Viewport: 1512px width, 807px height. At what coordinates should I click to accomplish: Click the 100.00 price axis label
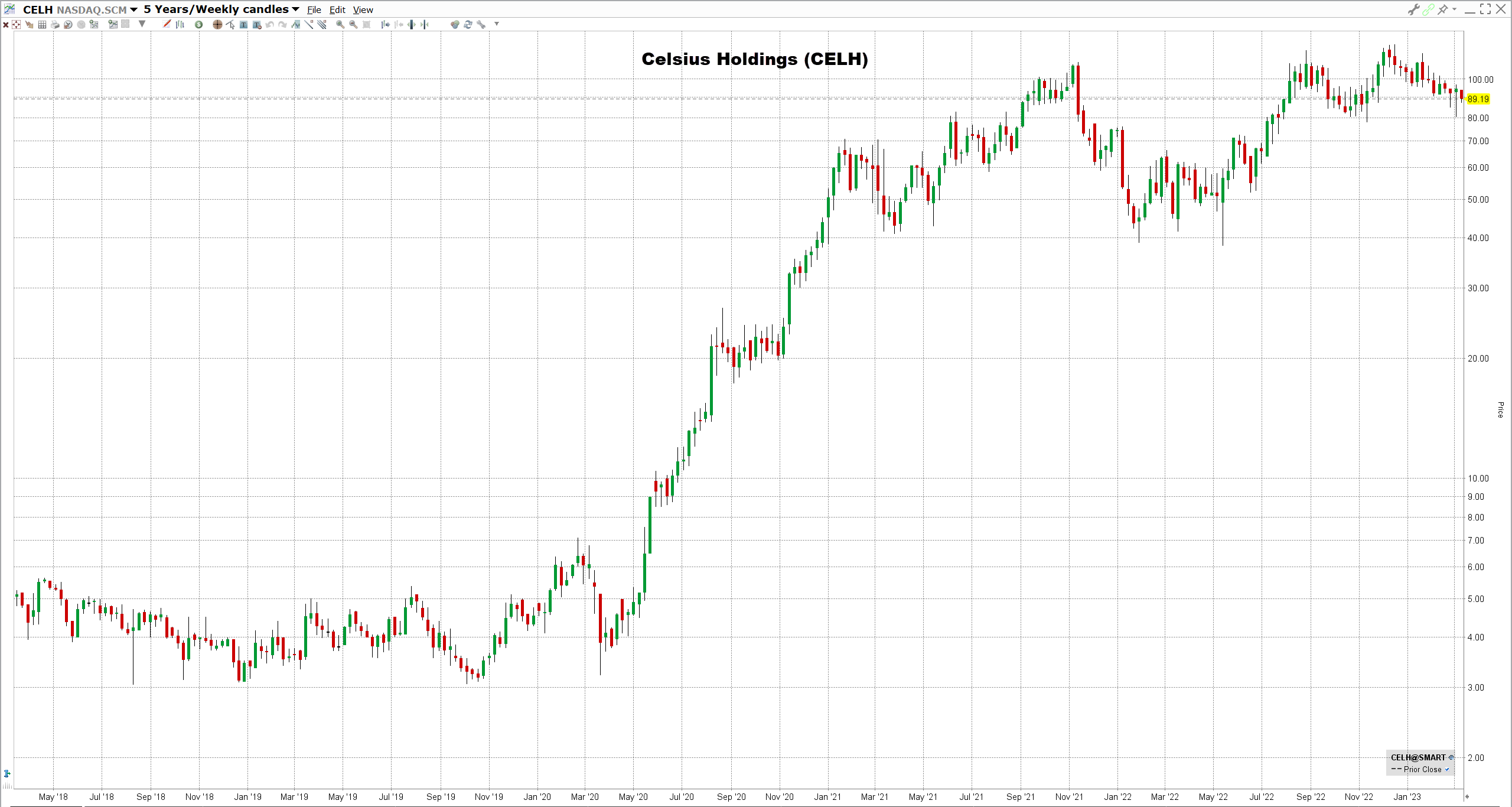(1481, 80)
